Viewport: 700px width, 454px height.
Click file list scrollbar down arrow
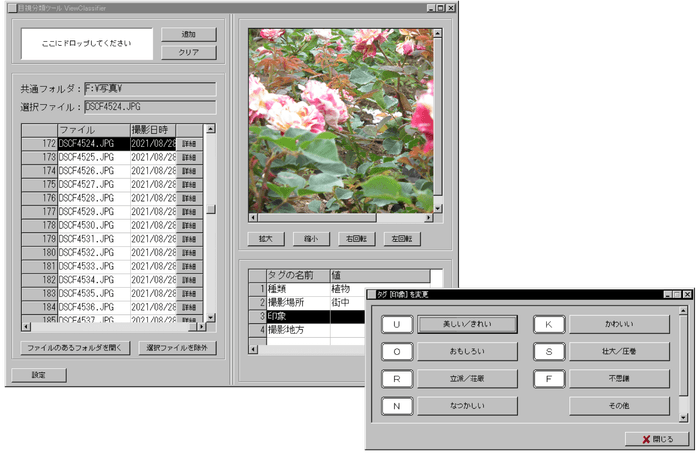click(x=210, y=318)
